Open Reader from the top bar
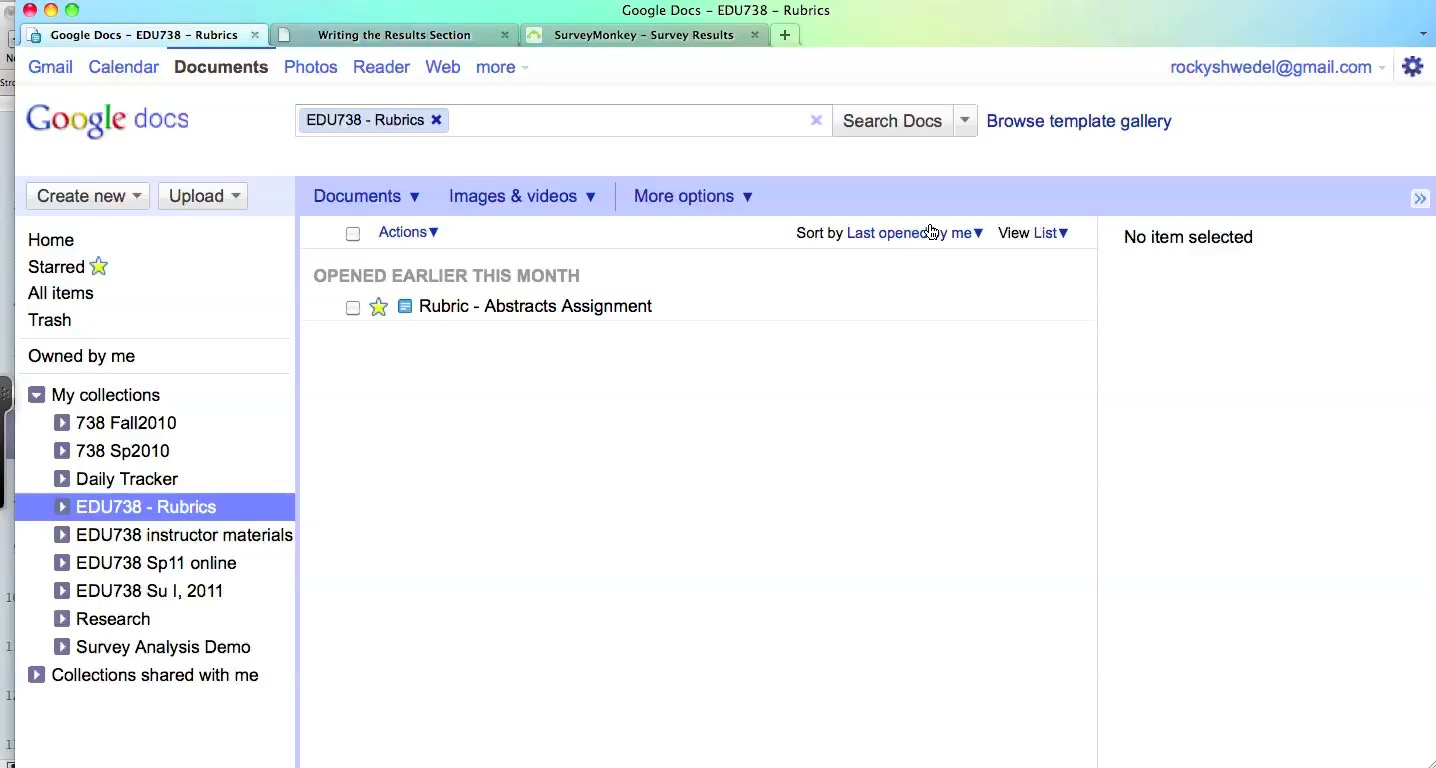 click(x=381, y=67)
